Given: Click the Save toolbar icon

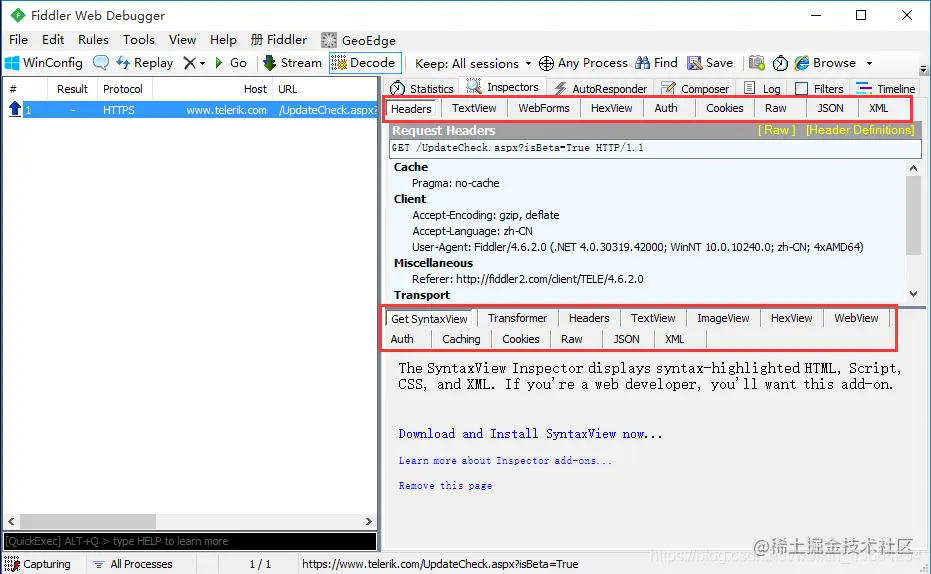Looking at the screenshot, I should click(694, 63).
